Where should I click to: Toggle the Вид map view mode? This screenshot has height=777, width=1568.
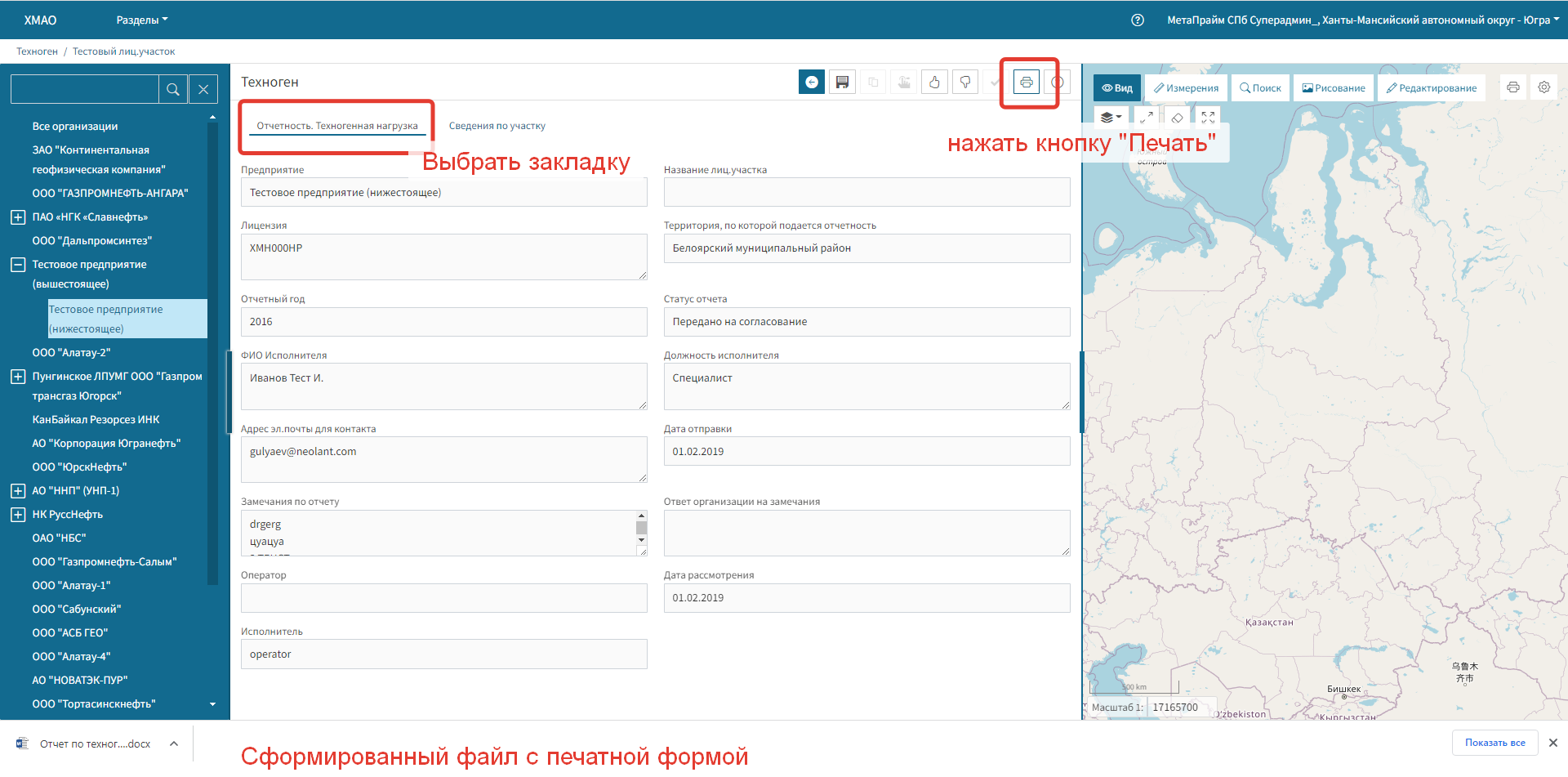pyautogui.click(x=1116, y=88)
